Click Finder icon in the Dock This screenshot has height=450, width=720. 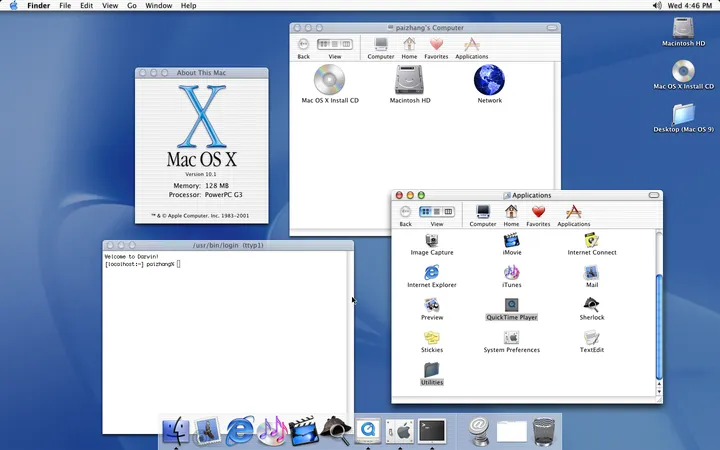[x=176, y=431]
